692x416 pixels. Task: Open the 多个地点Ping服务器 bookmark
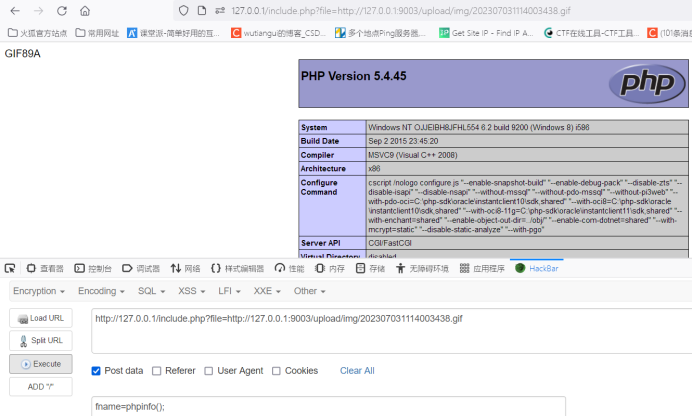pos(380,33)
